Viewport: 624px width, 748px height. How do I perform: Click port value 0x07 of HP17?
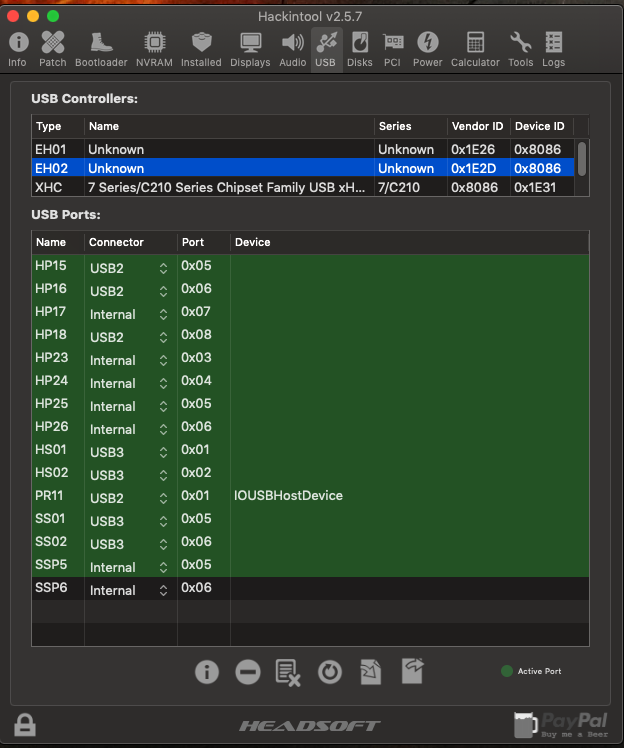pos(196,312)
